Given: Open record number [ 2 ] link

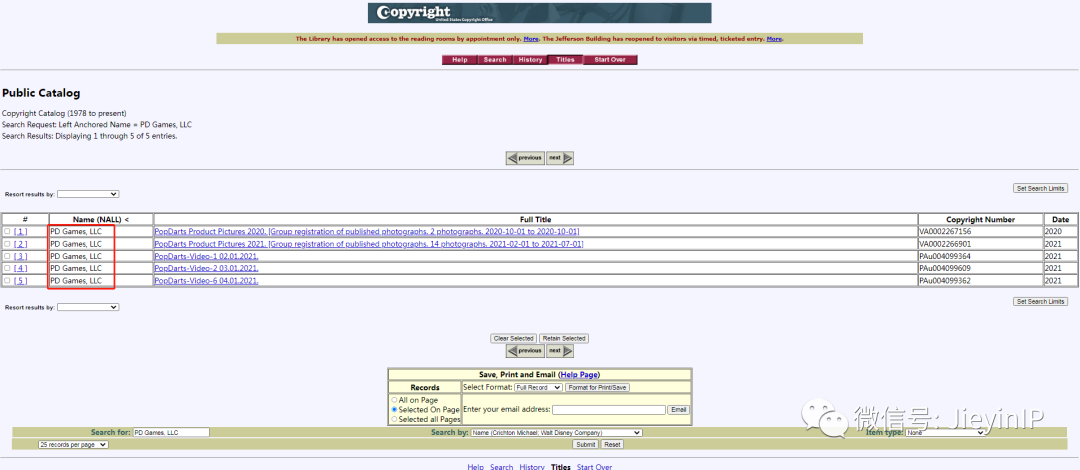Looking at the screenshot, I should pos(21,244).
